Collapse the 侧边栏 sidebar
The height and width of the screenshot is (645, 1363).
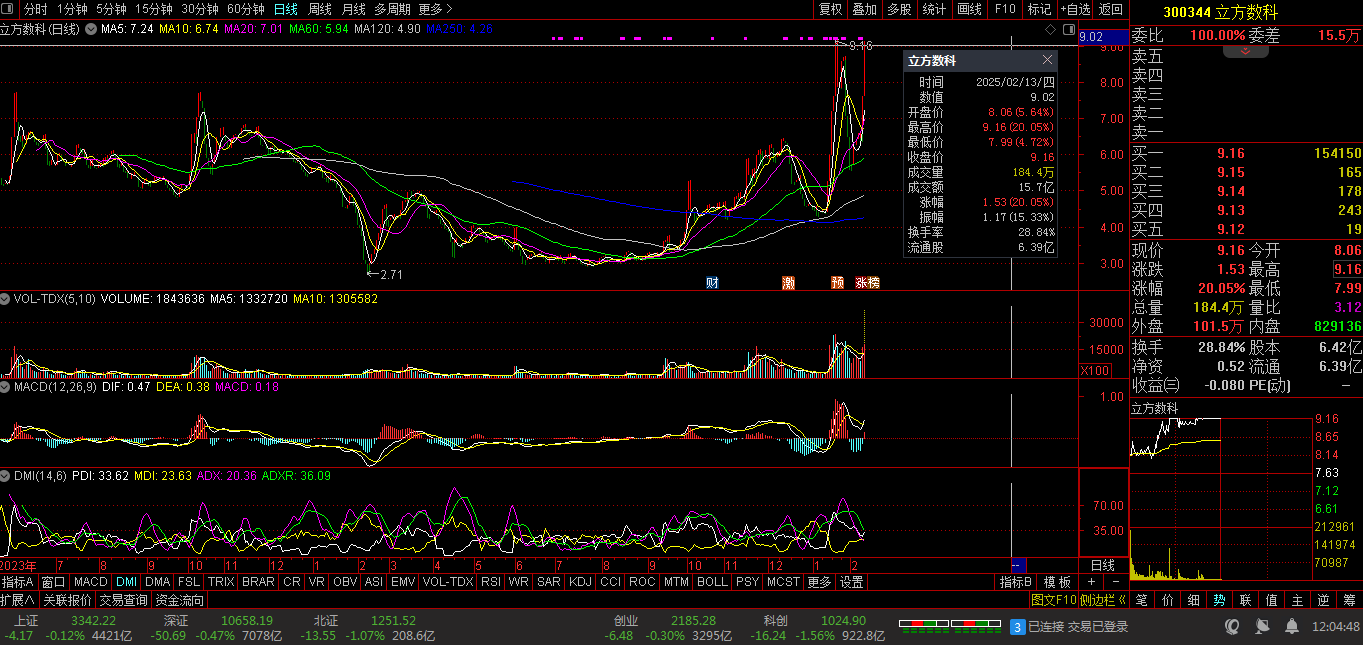(1103, 600)
